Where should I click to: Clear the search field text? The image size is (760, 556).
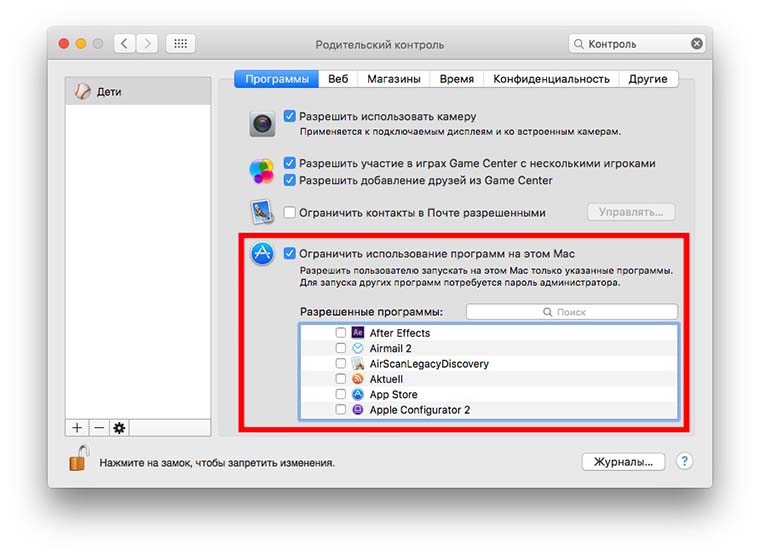[697, 44]
